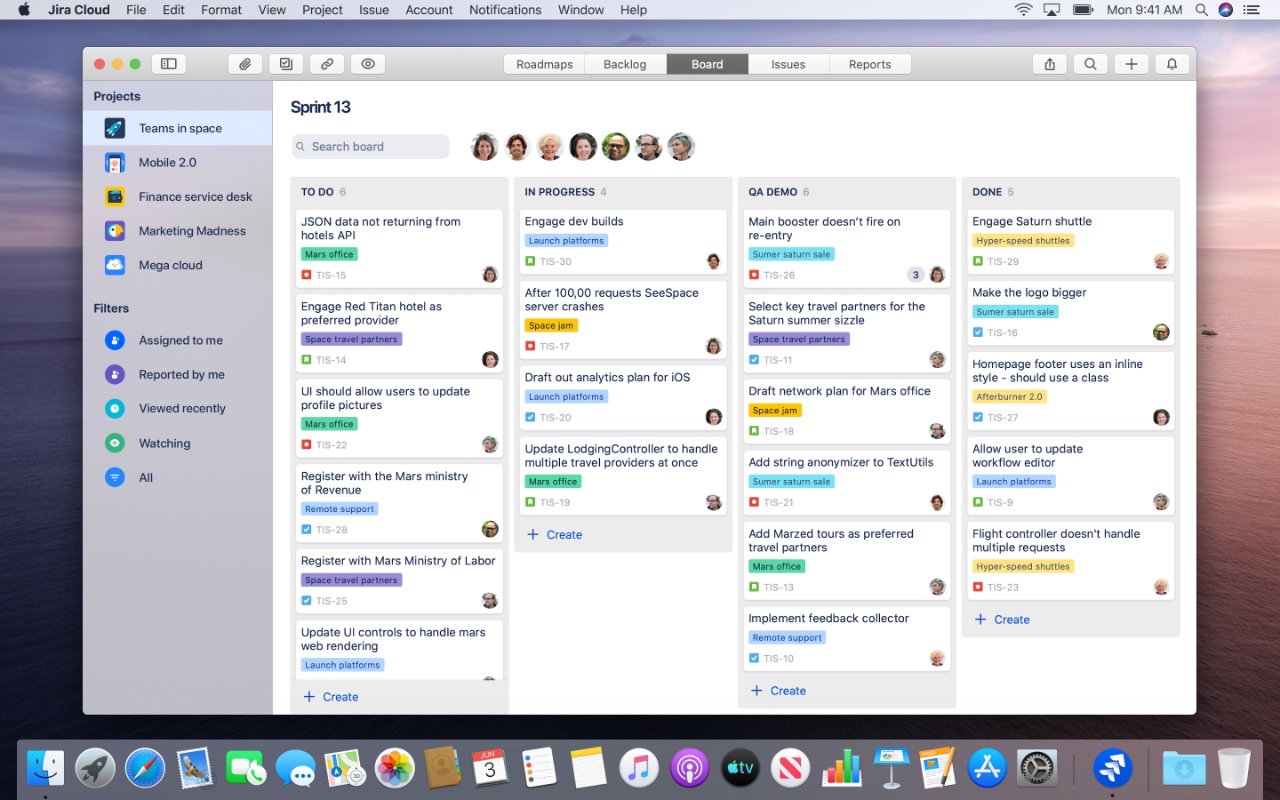Screen dimensions: 1280x800
Task: Toggle the sidebar visibility button
Action: (169, 64)
